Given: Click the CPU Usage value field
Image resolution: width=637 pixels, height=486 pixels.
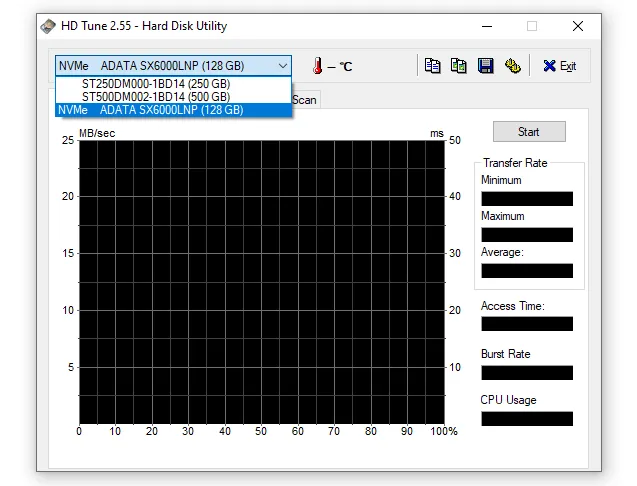Looking at the screenshot, I should pyautogui.click(x=527, y=419).
